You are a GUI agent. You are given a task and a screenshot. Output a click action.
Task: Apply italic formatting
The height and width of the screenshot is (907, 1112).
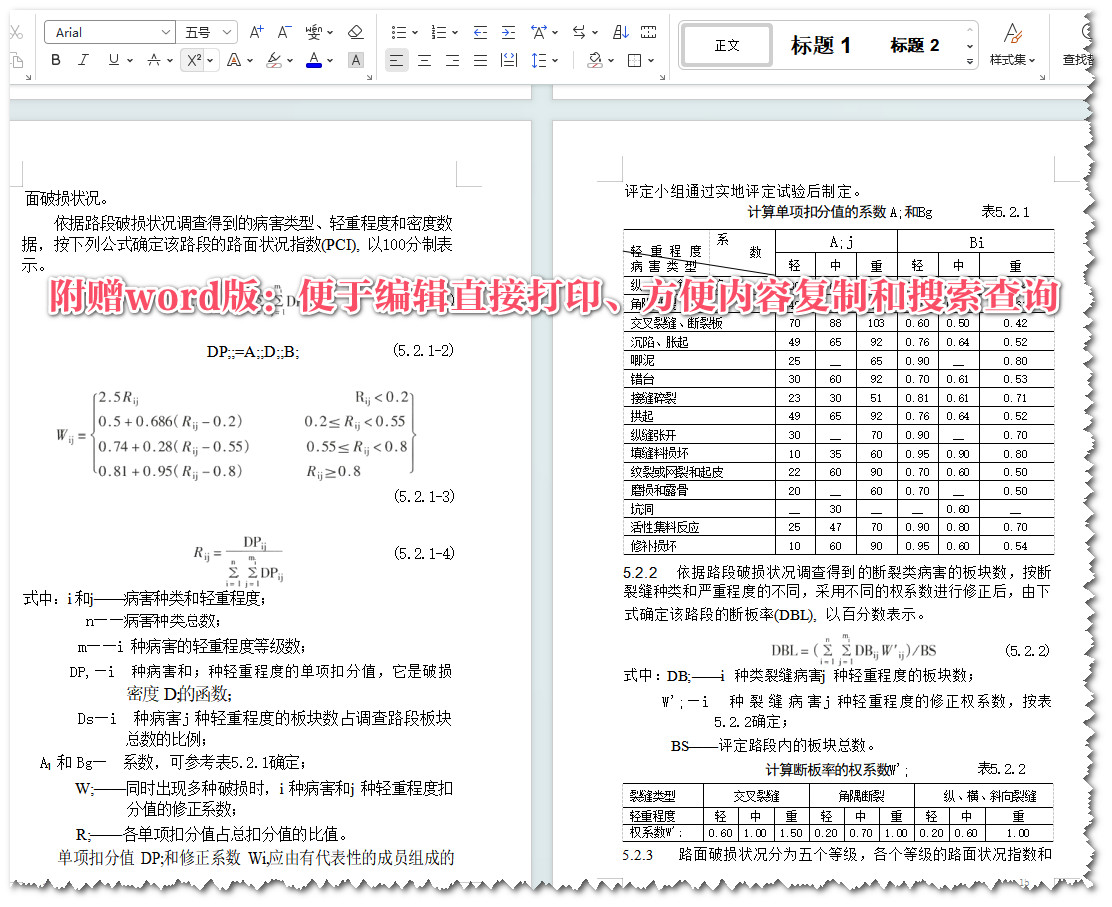(x=83, y=60)
